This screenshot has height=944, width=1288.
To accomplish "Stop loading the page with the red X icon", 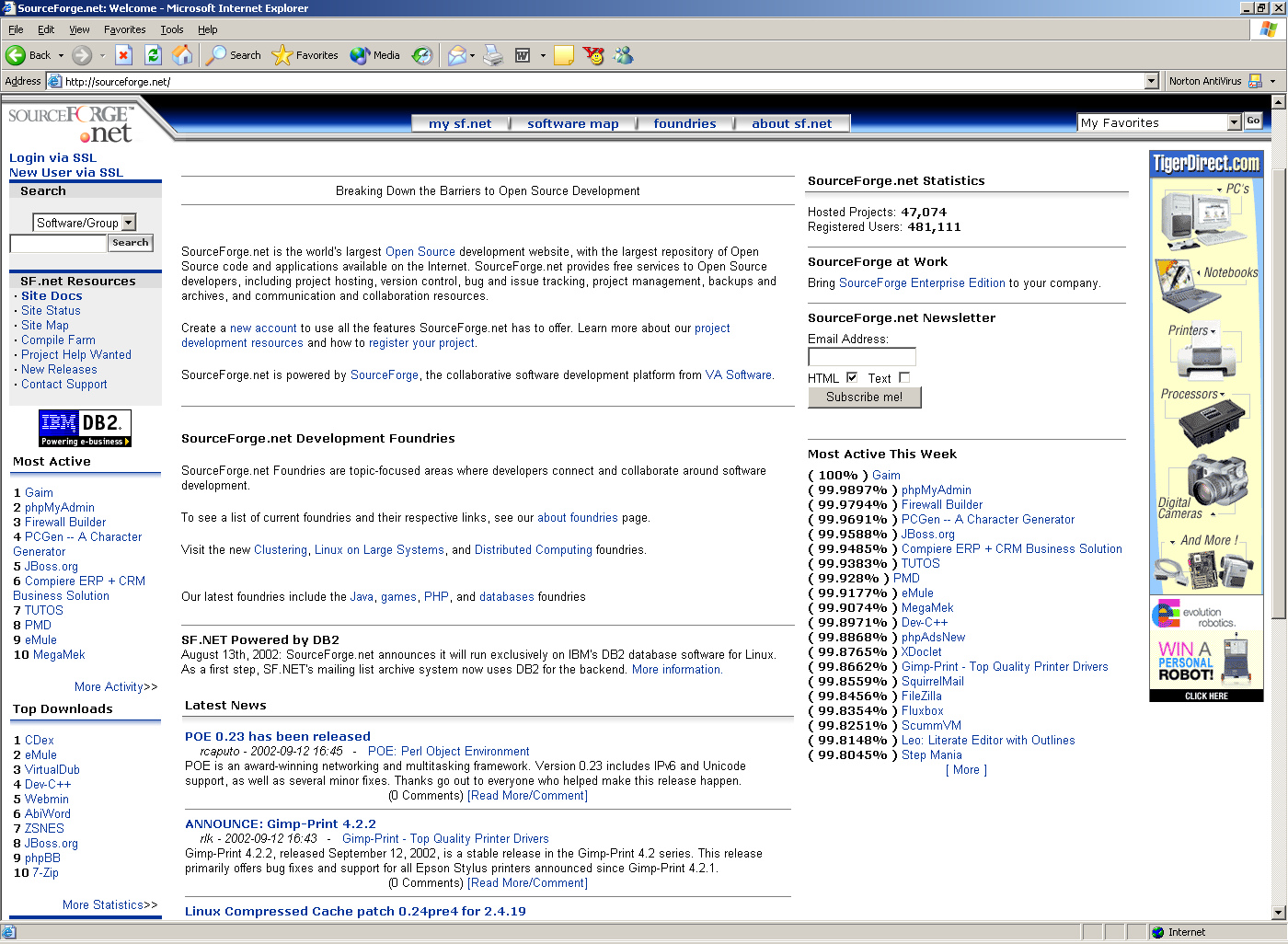I will [124, 55].
